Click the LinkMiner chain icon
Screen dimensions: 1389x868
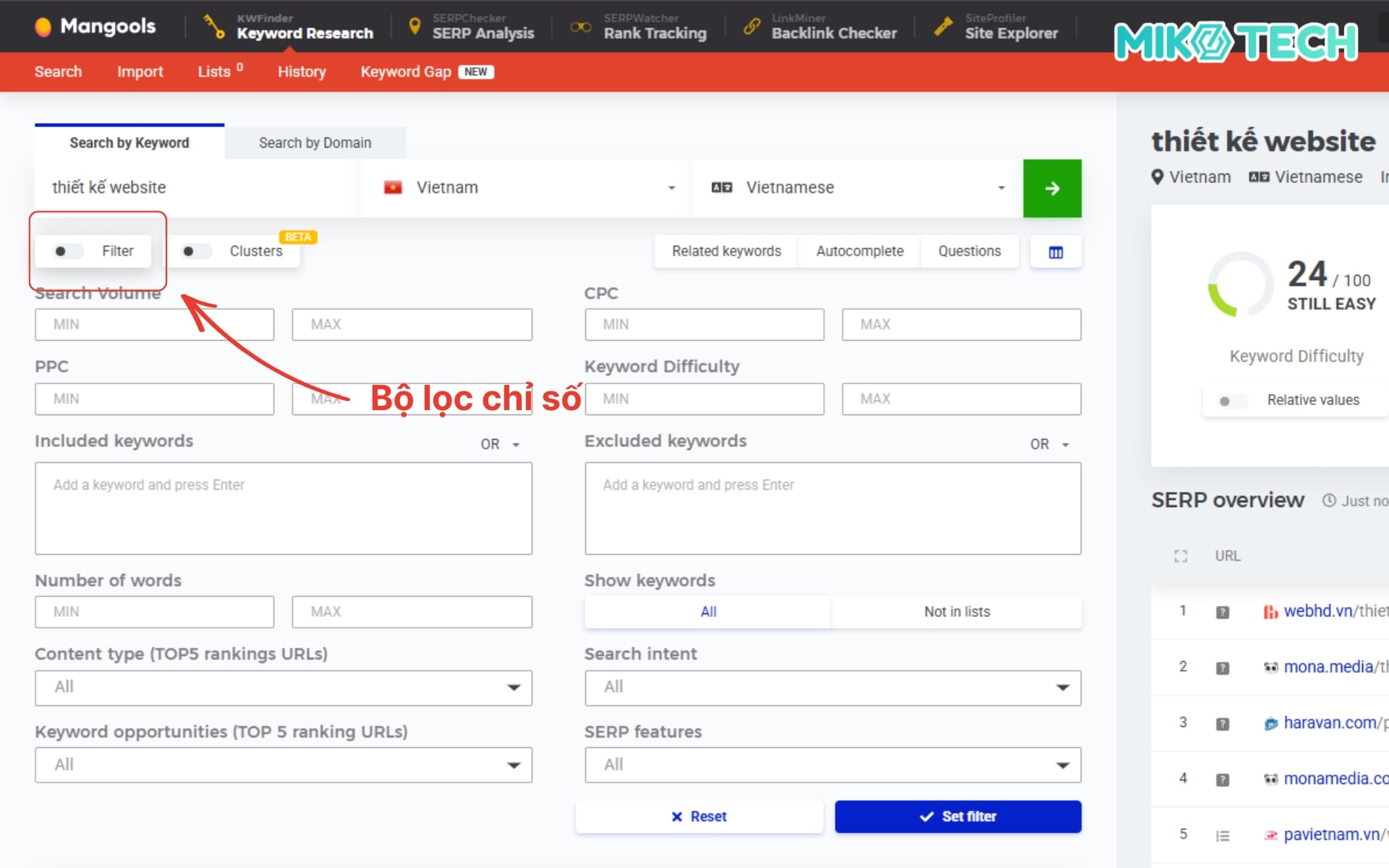(x=752, y=27)
